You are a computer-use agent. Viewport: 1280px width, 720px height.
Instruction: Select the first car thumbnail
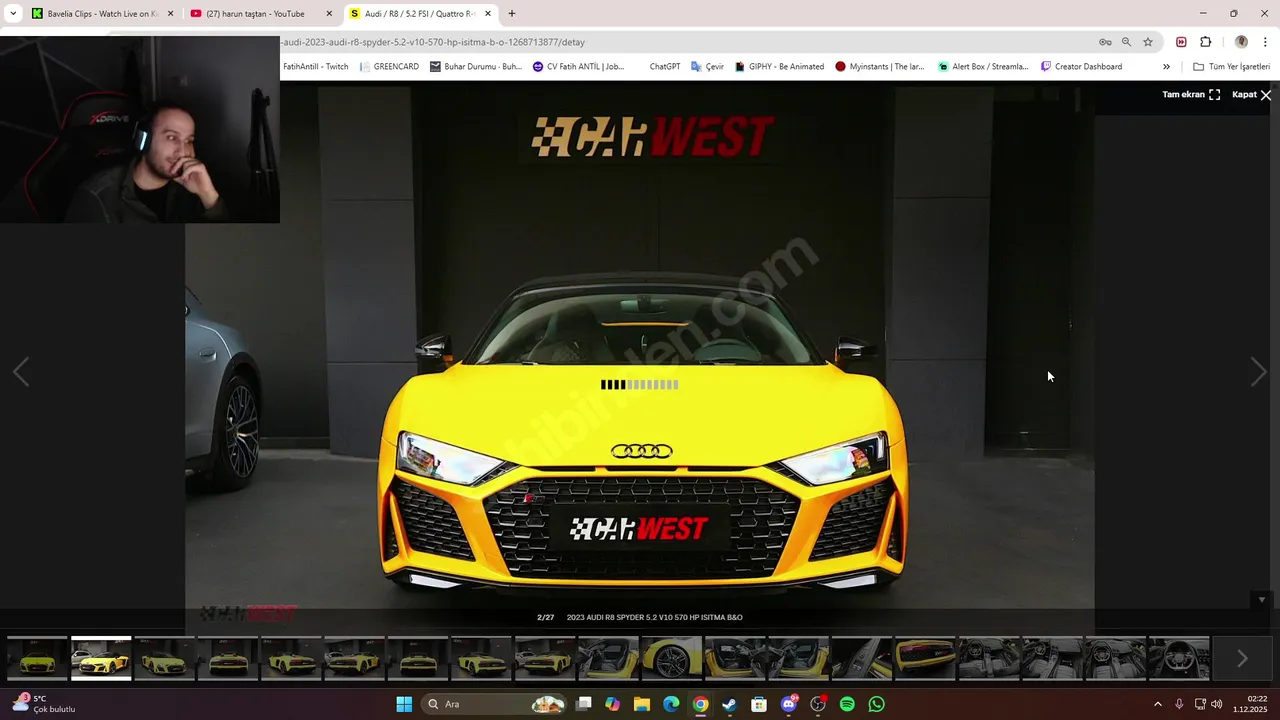37,658
